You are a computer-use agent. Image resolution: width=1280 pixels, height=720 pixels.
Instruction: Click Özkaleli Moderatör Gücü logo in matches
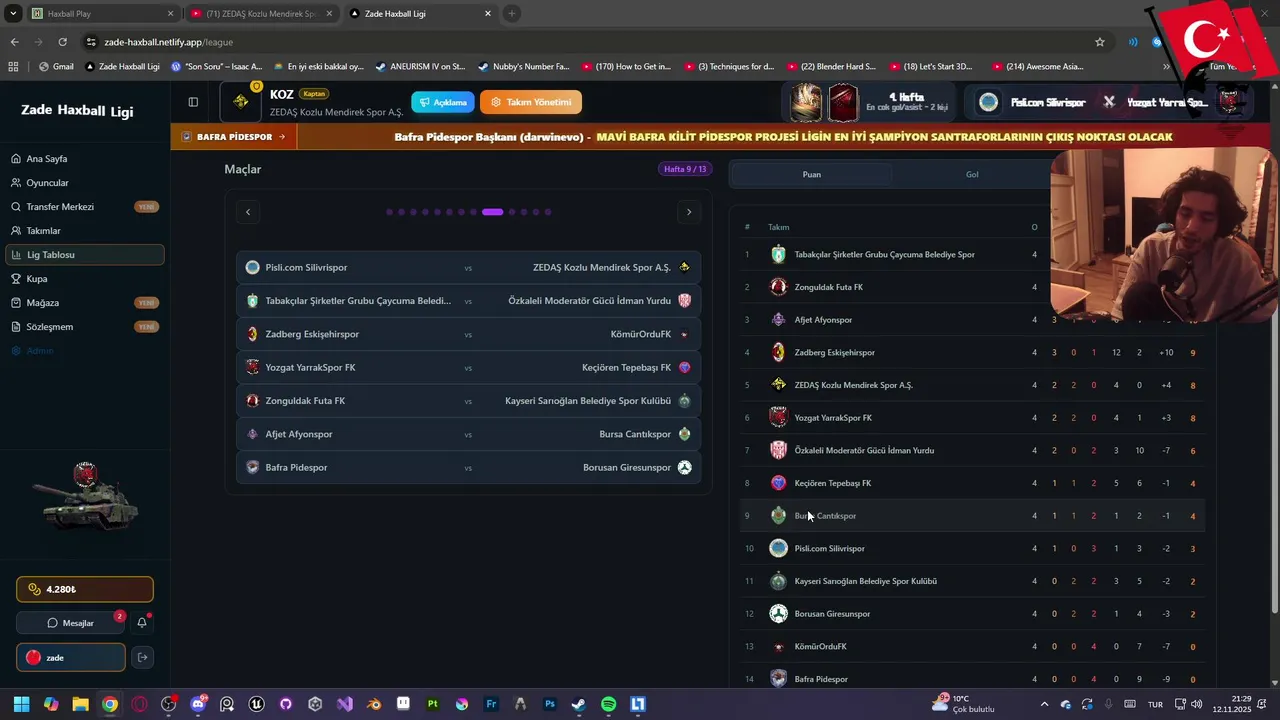(684, 300)
